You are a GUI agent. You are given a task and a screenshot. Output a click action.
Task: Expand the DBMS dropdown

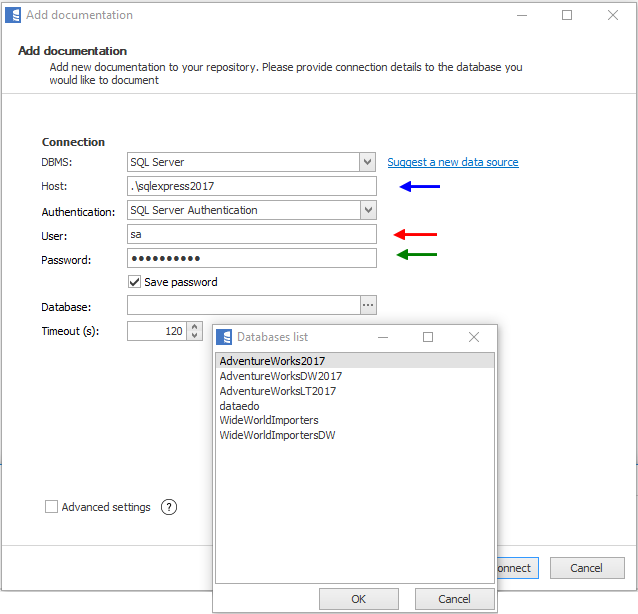tap(368, 162)
